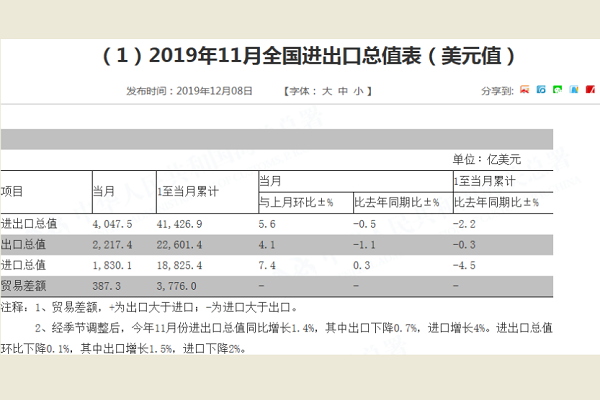Click the unit label 单位：亿美元
Image resolution: width=600 pixels, height=400 pixels.
click(x=487, y=159)
